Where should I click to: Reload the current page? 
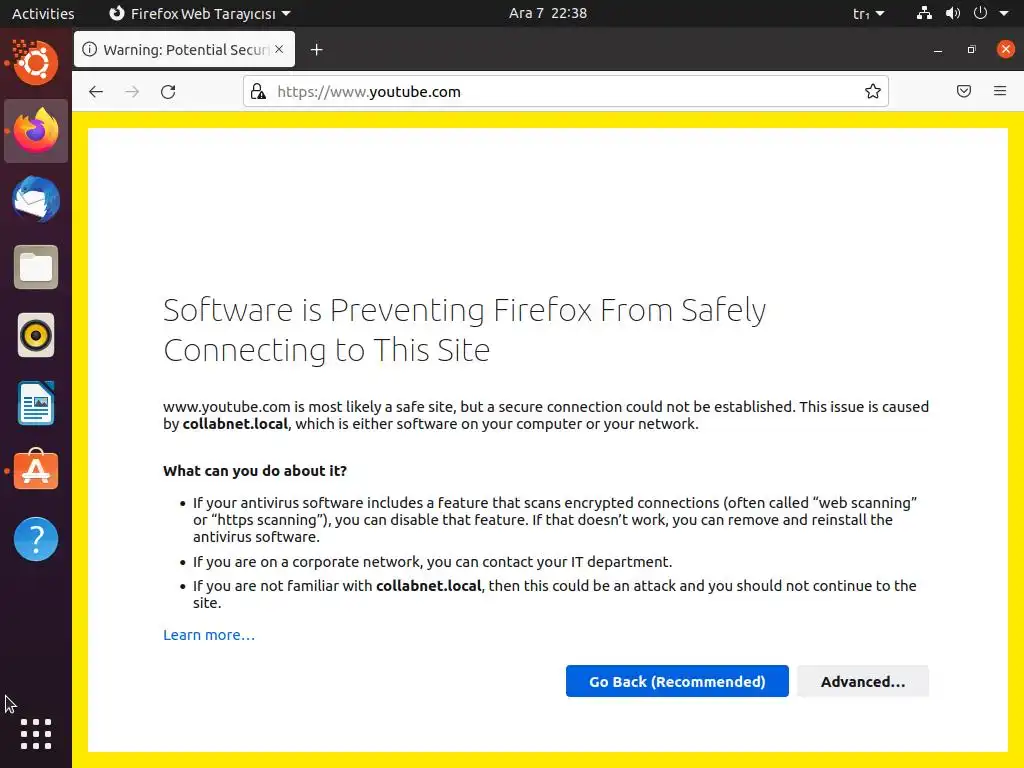pyautogui.click(x=168, y=92)
